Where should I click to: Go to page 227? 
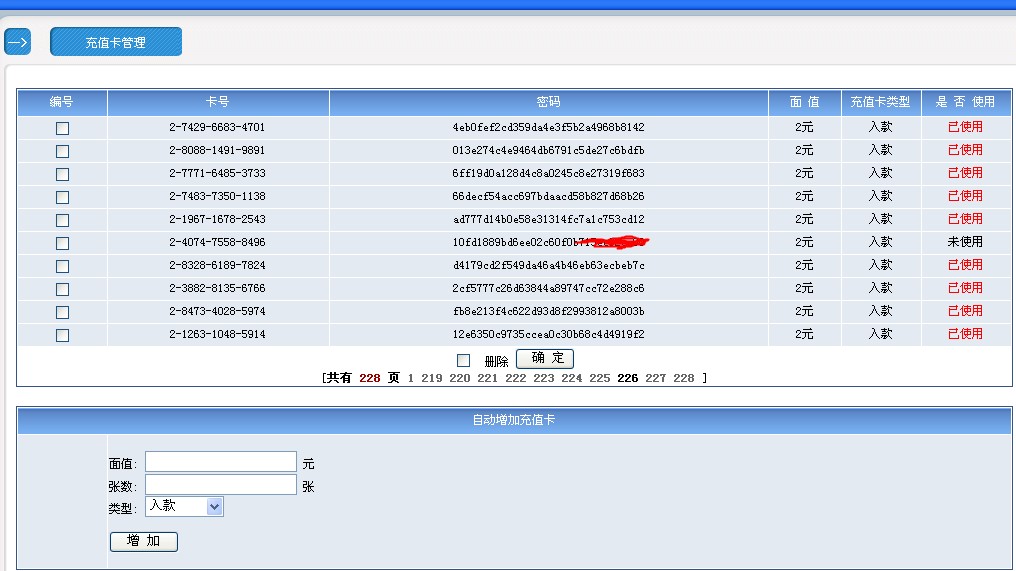(x=655, y=378)
